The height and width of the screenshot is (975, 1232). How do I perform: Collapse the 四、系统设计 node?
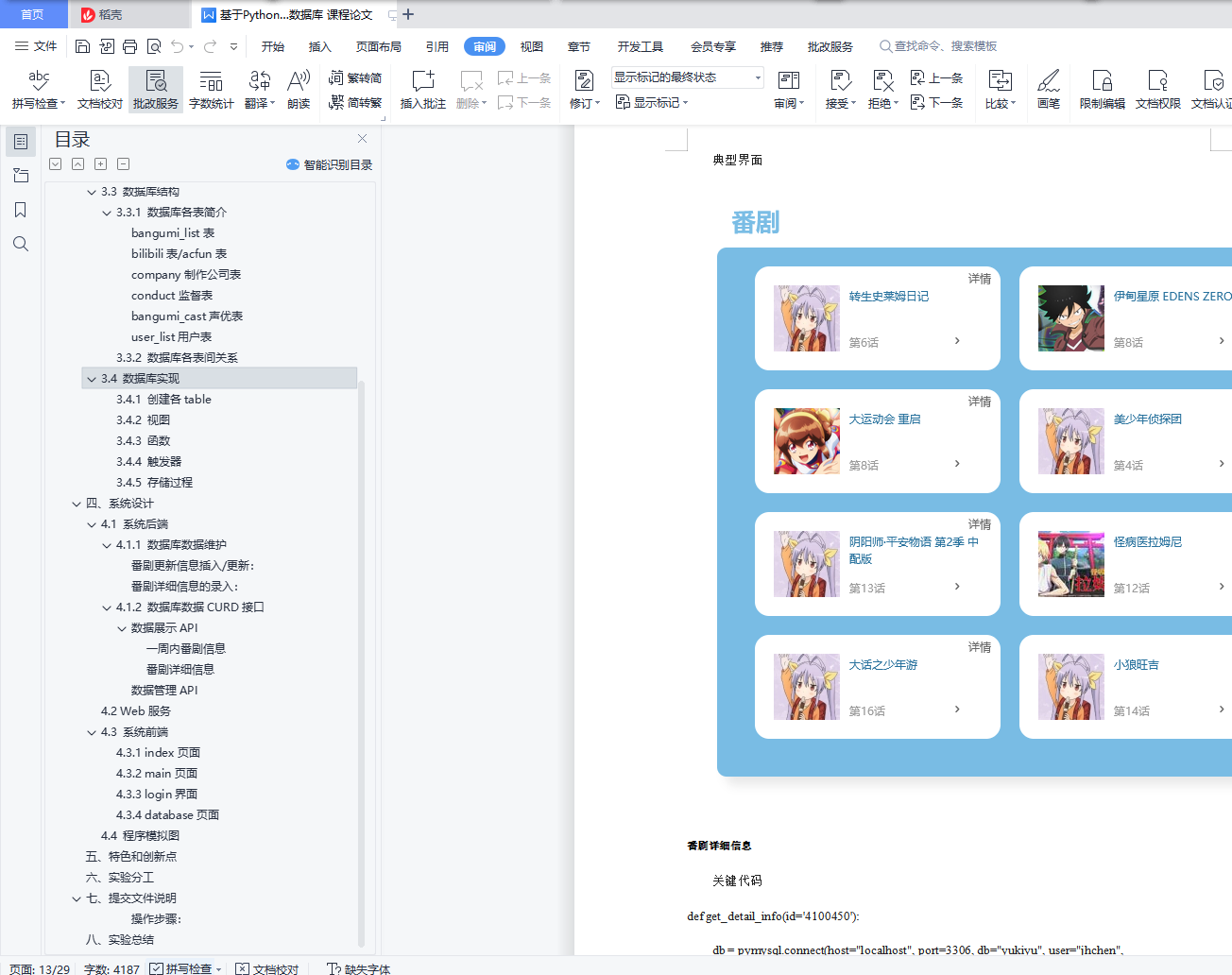[77, 504]
